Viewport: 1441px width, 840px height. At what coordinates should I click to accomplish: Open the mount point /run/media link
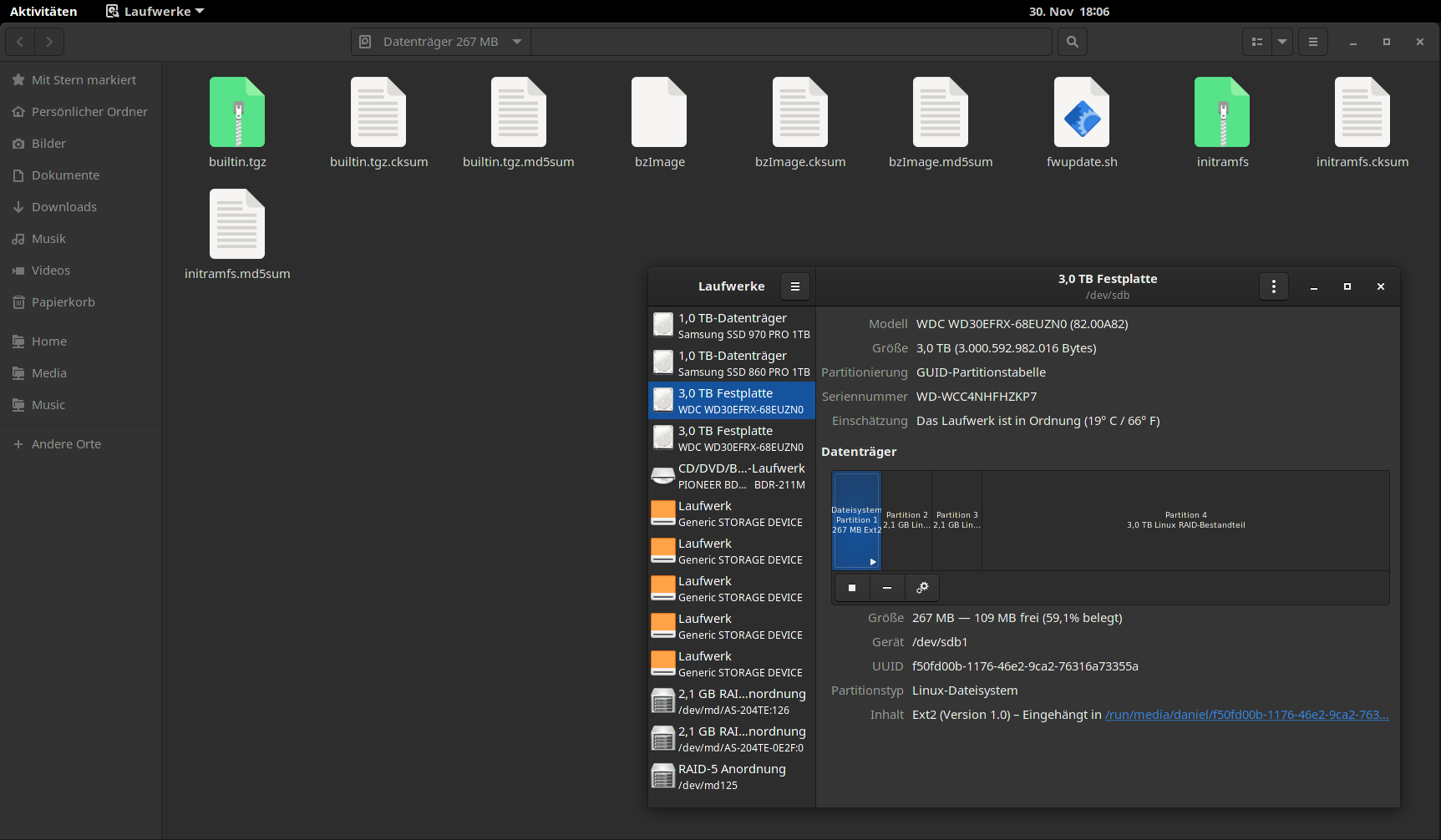[x=1246, y=715]
